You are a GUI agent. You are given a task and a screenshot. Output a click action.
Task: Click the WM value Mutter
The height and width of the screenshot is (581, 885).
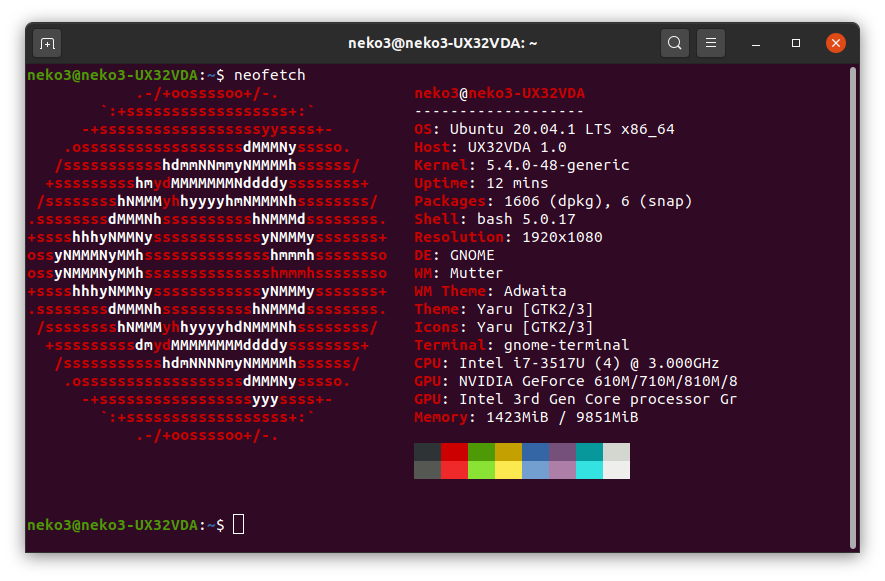(476, 274)
